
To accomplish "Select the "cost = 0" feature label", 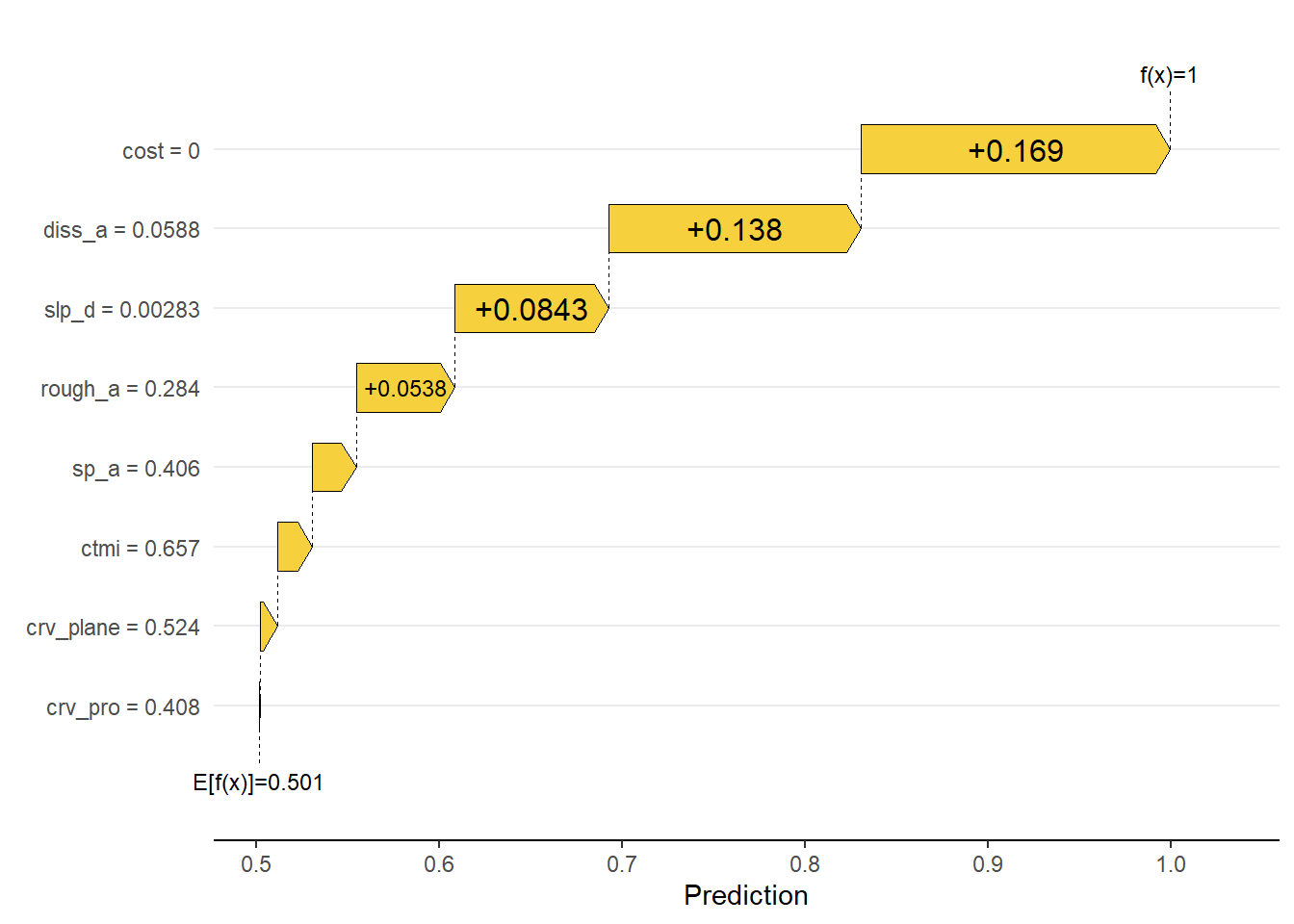I will tap(161, 151).
